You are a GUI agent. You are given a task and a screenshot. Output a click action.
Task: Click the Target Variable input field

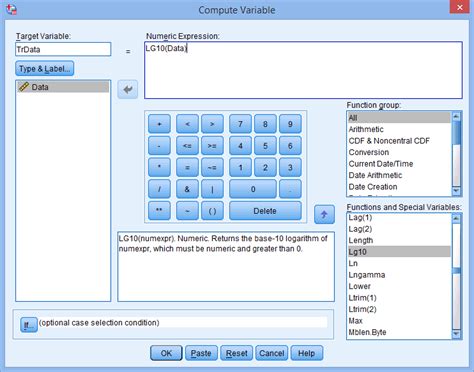point(63,49)
